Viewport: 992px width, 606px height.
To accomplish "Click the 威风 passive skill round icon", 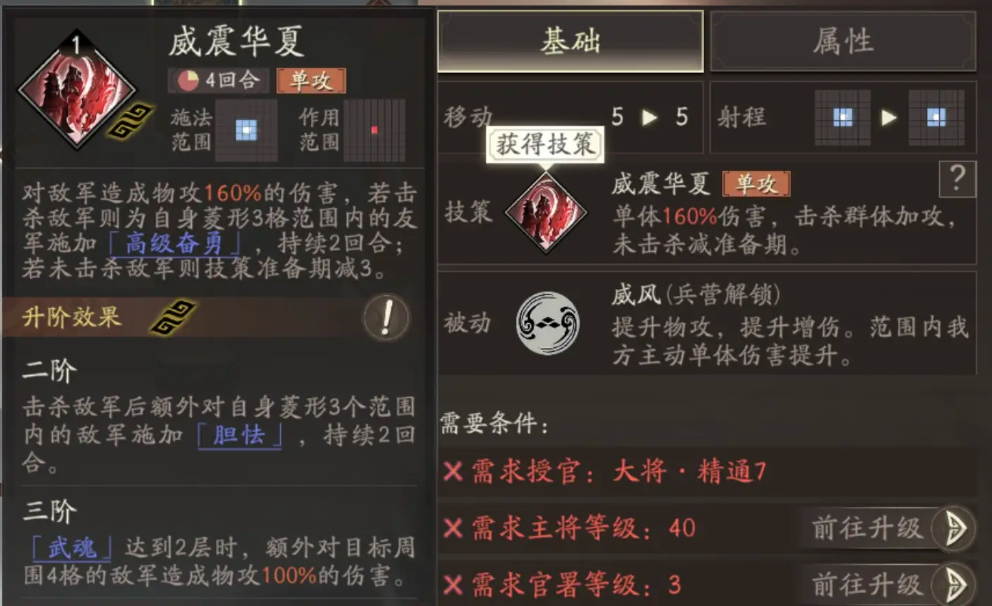I will [x=548, y=323].
